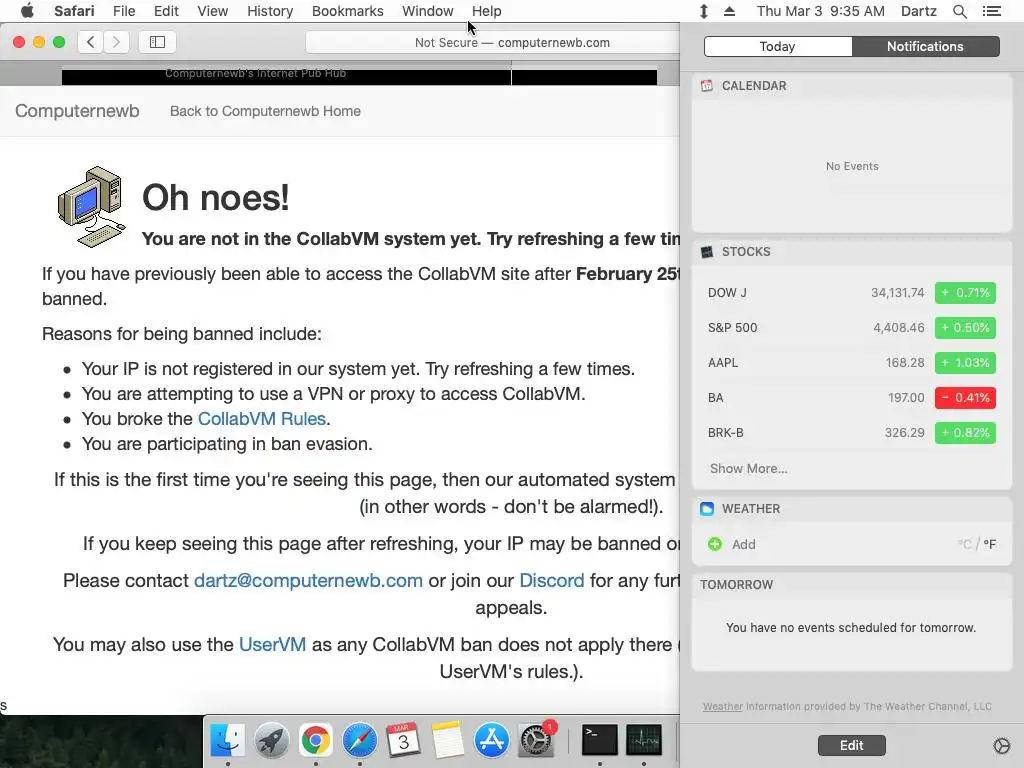This screenshot has height=768, width=1024.
Task: Select the BRK-B stock row
Action: 852,432
